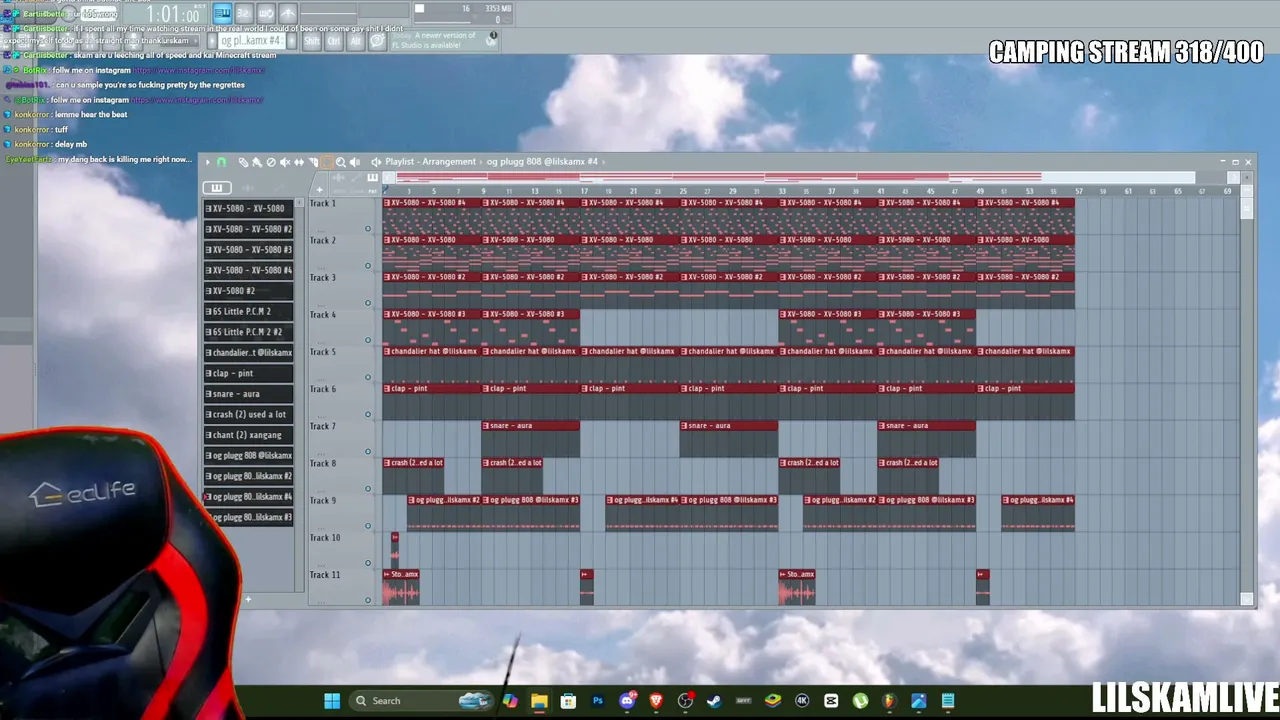
Task: Click the first audio clip on Track 11
Action: click(401, 587)
